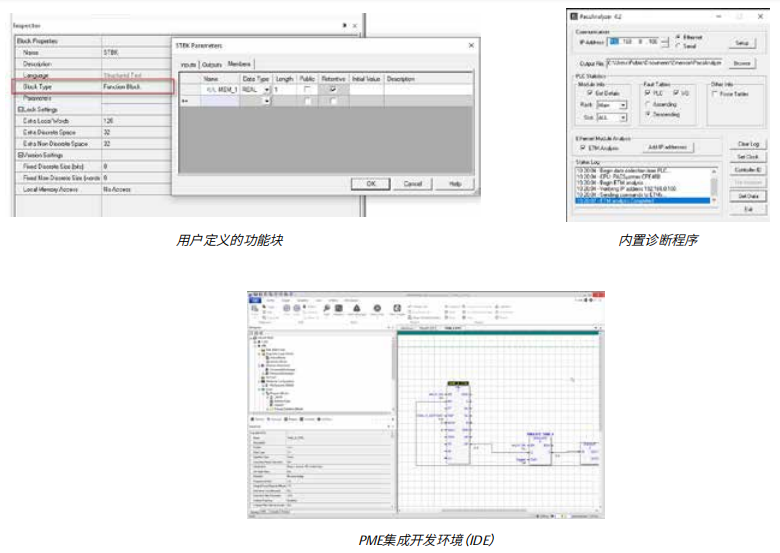This screenshot has height=553, width=780.
Task: Click OK in STBK Parameters dialog
Action: coord(370,184)
